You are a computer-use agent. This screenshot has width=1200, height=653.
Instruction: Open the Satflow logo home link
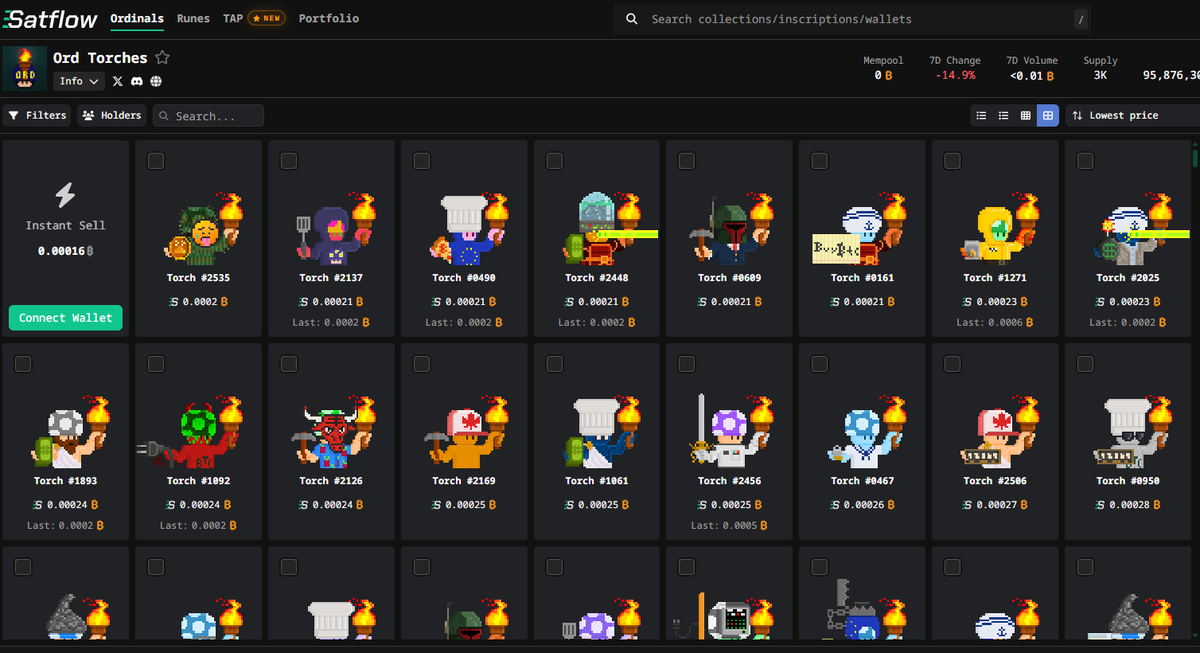pyautogui.click(x=49, y=19)
